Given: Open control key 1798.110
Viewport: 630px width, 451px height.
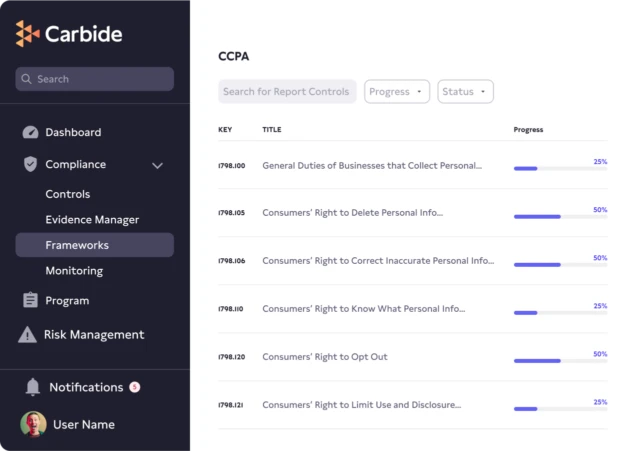Looking at the screenshot, I should [231, 309].
